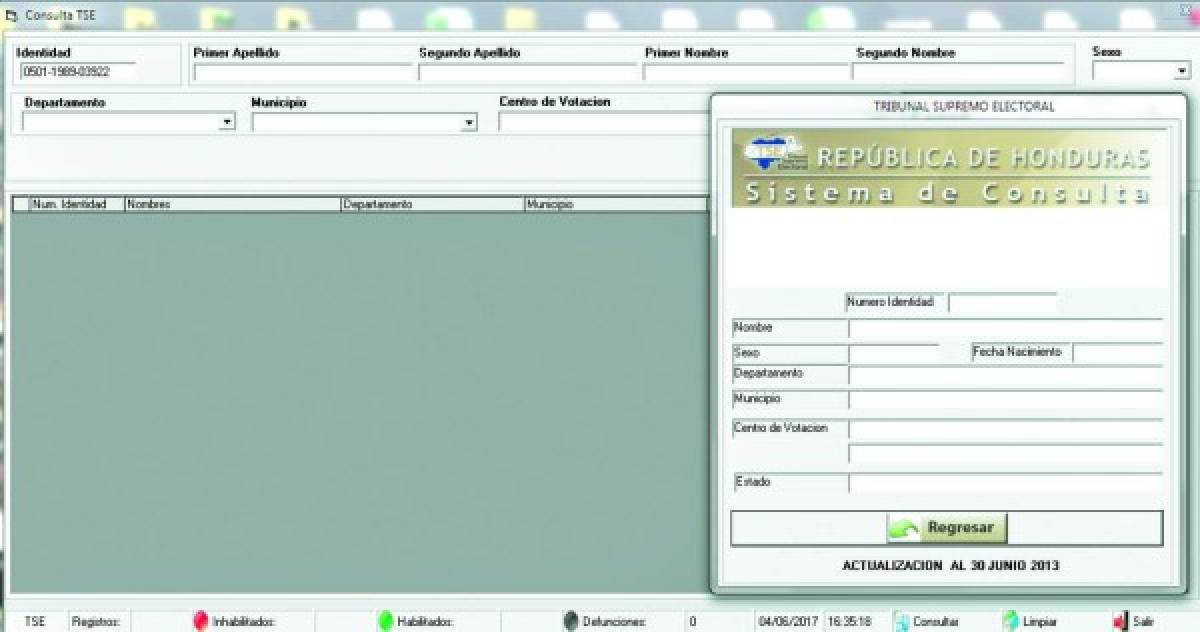Screen dimensions: 1200x632
Task: Click the Num. Identidad column header
Action: (x=76, y=204)
